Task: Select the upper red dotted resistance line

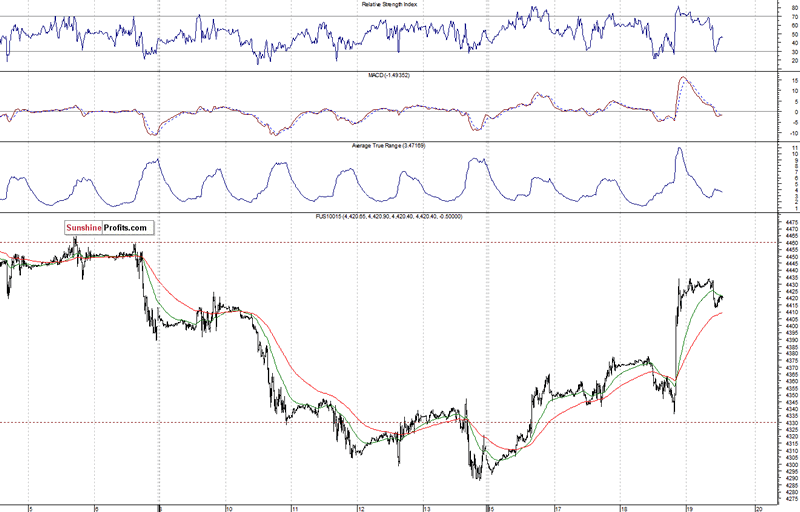Action: click(x=400, y=242)
